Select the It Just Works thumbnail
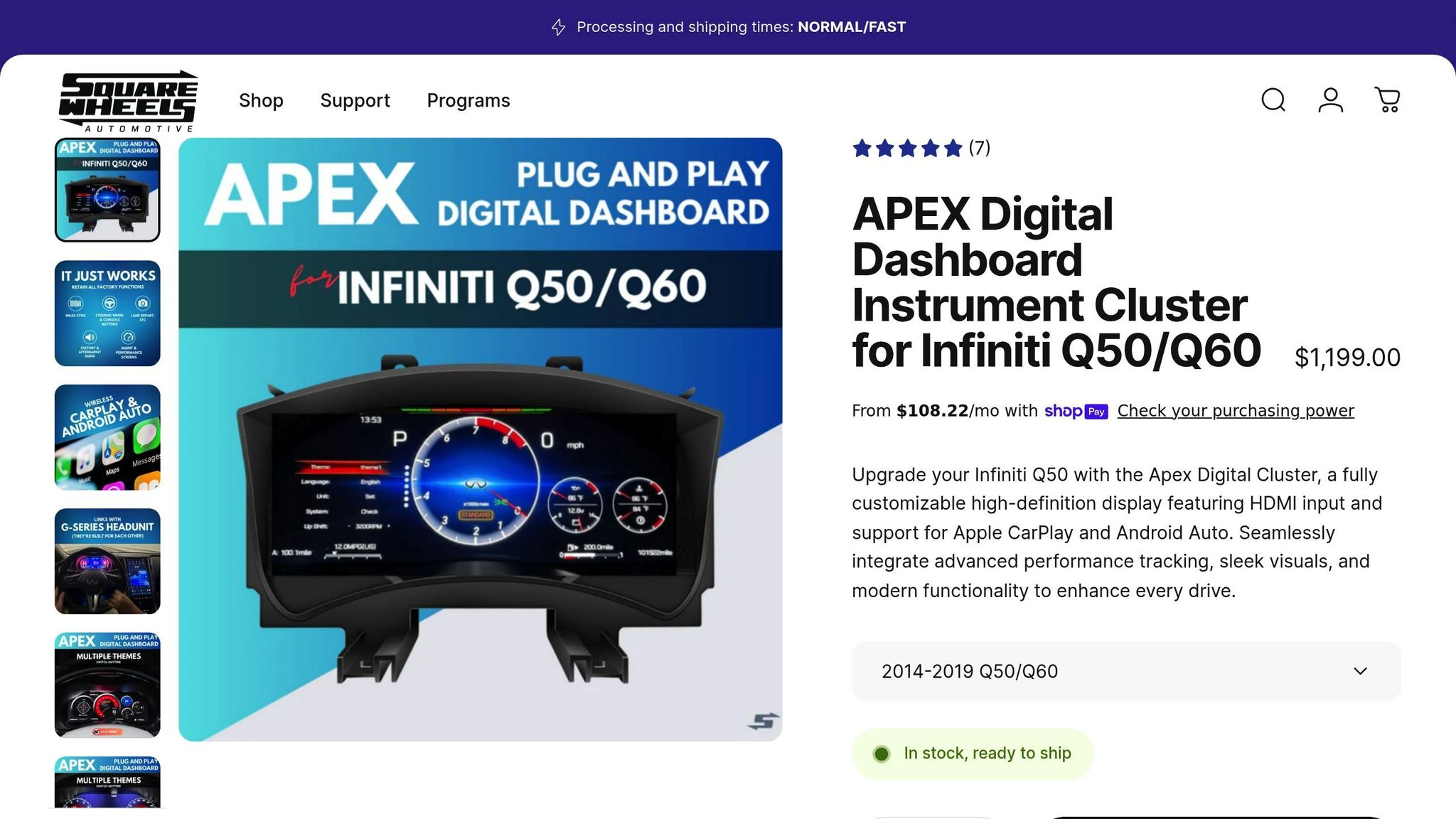This screenshot has width=1456, height=819. pyautogui.click(x=107, y=314)
